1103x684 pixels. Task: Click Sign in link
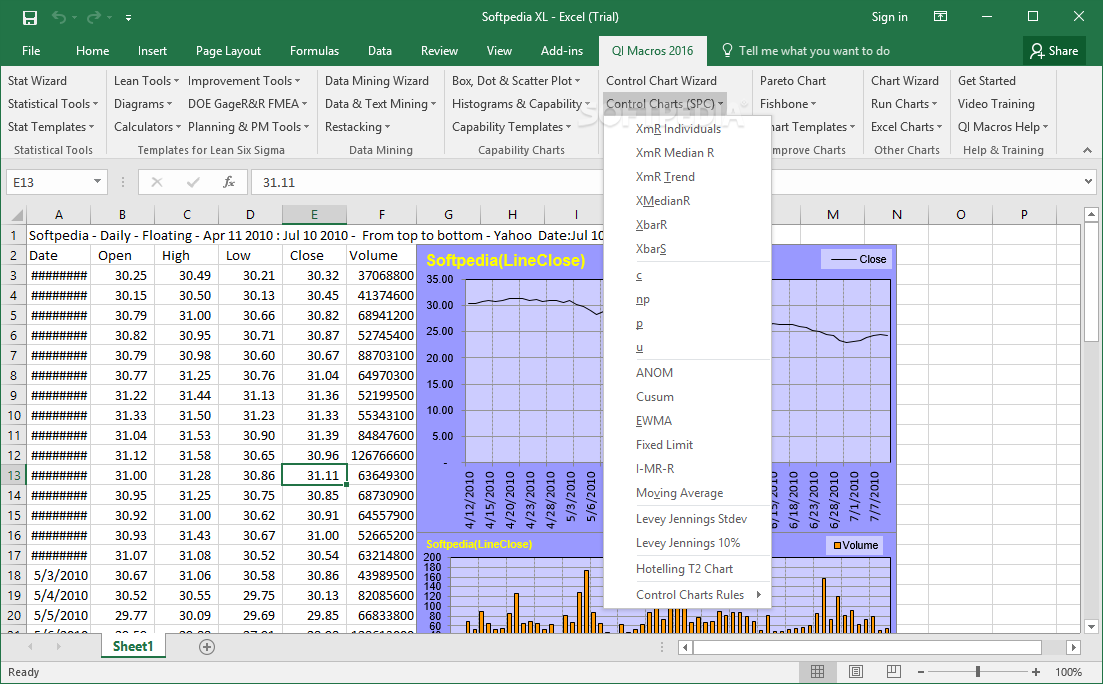(889, 17)
